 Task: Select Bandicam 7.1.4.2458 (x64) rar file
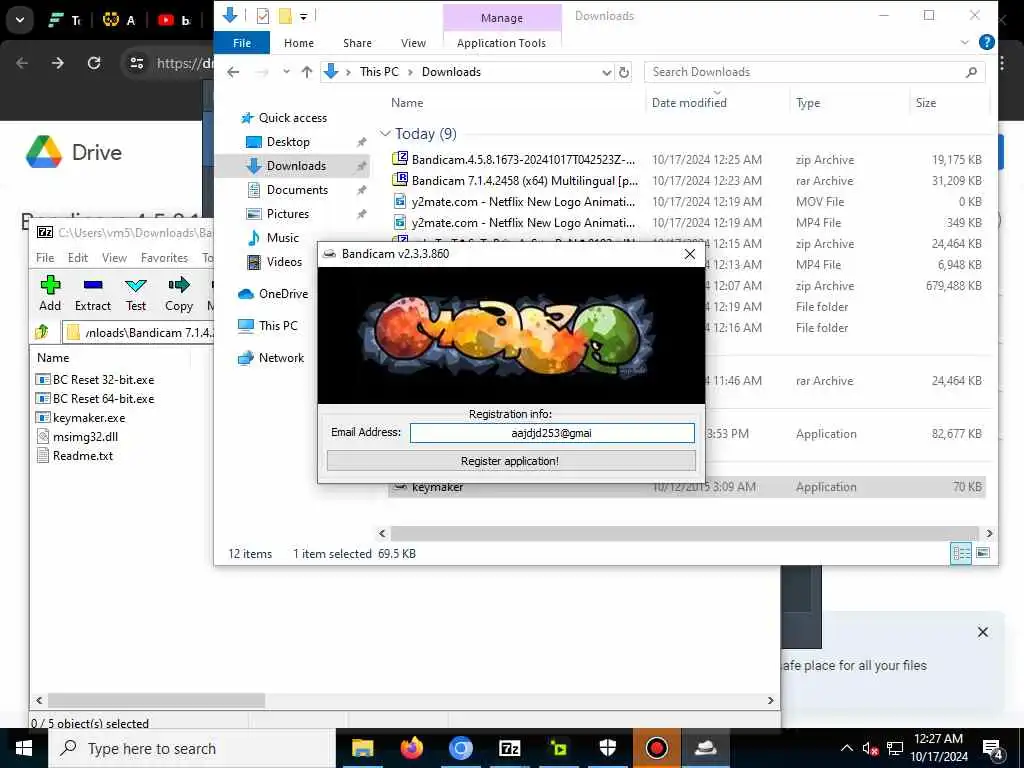tap(686, 180)
